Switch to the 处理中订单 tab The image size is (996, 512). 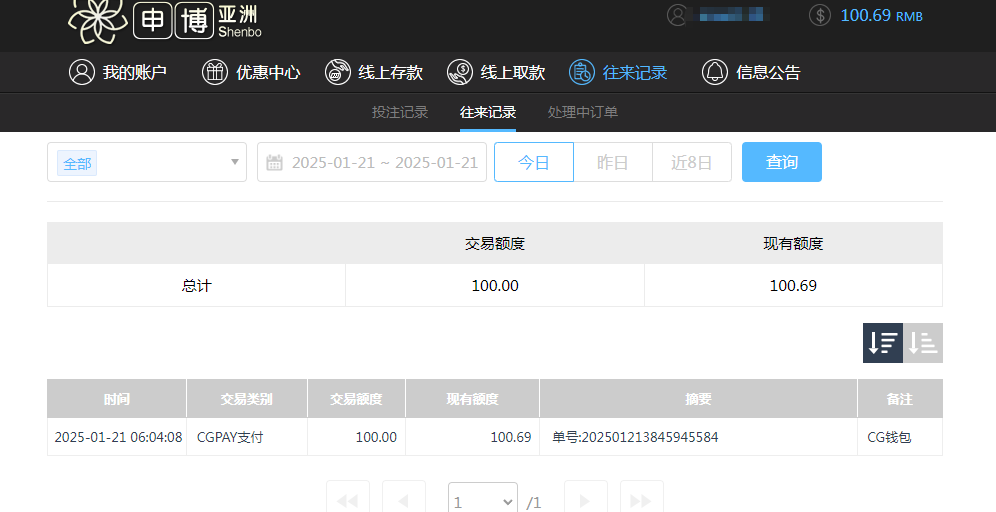point(583,112)
